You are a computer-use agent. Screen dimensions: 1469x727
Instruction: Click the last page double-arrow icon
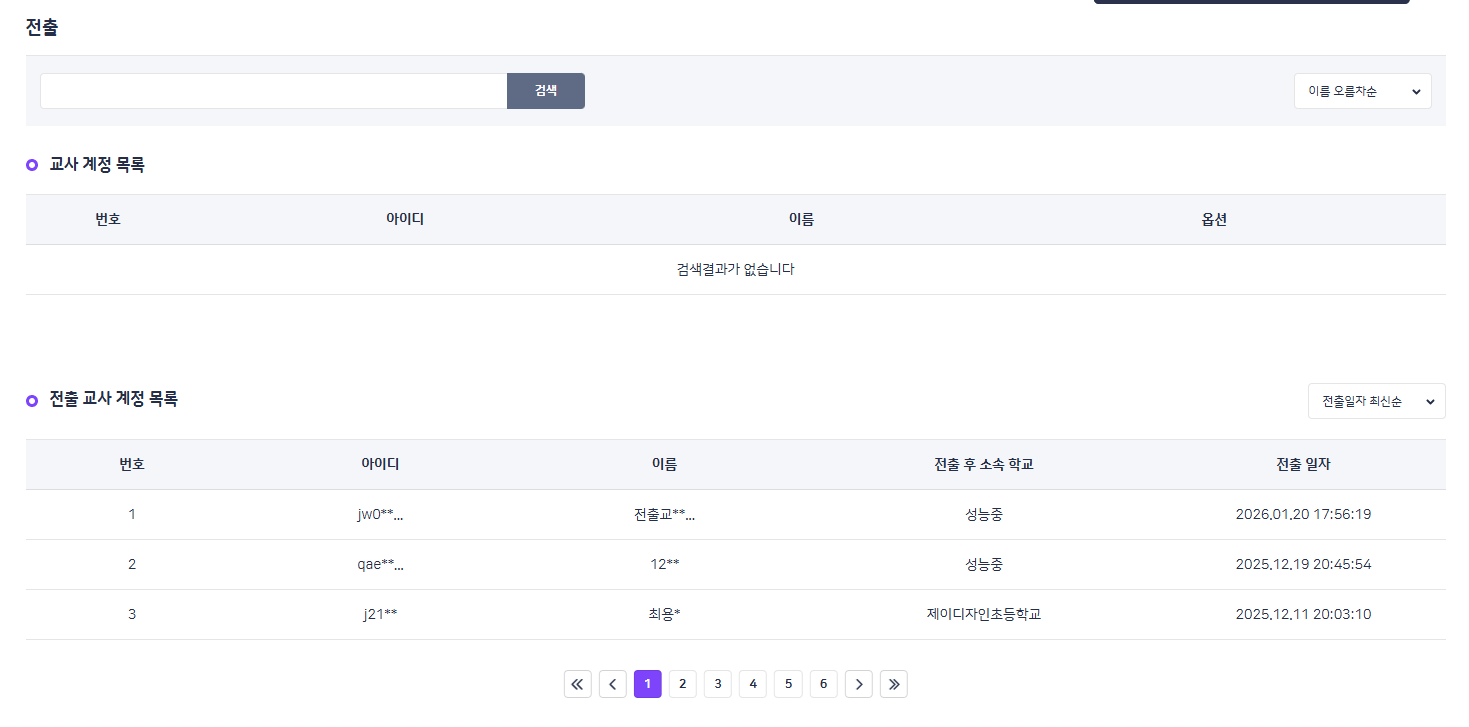893,684
